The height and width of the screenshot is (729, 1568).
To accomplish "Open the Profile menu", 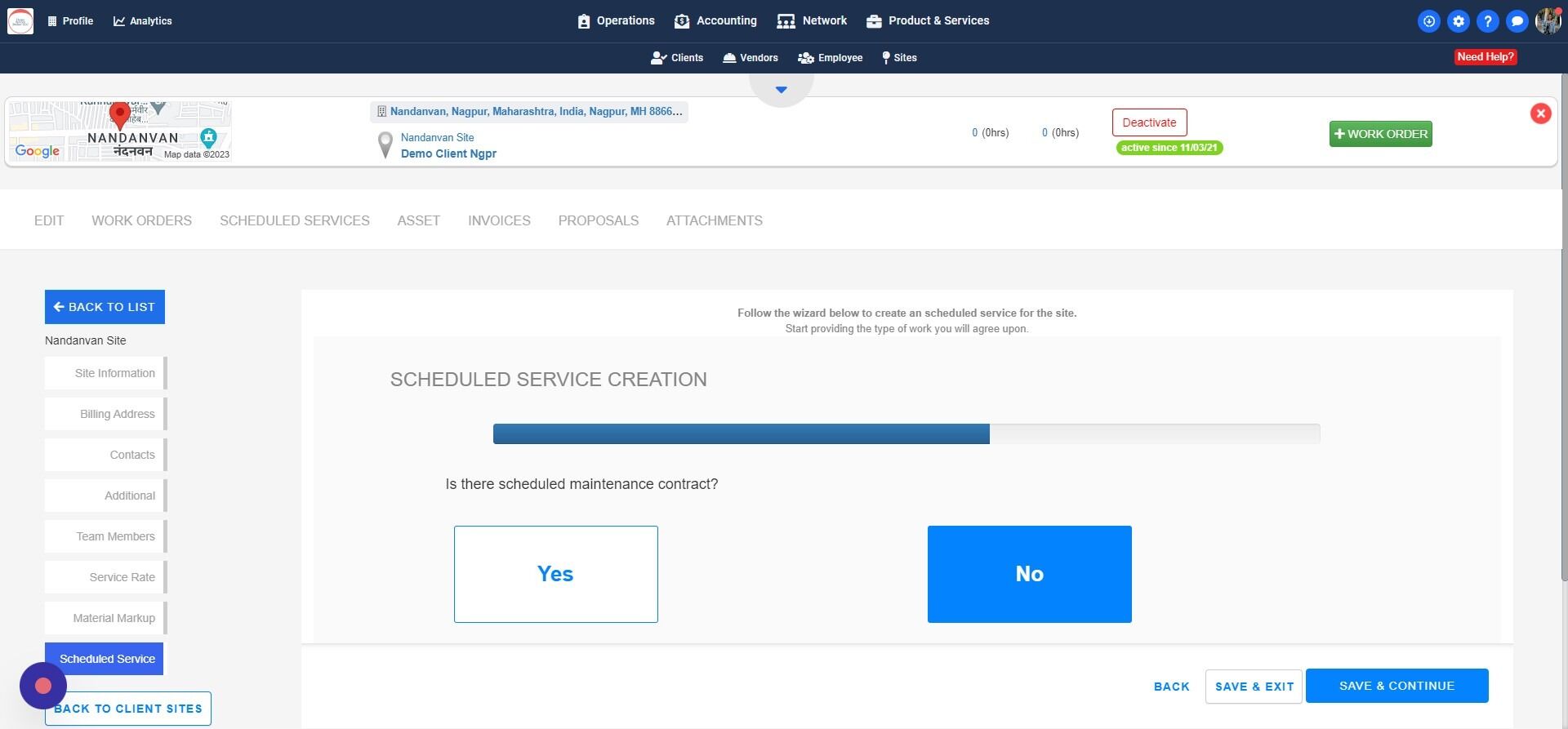I will (70, 21).
